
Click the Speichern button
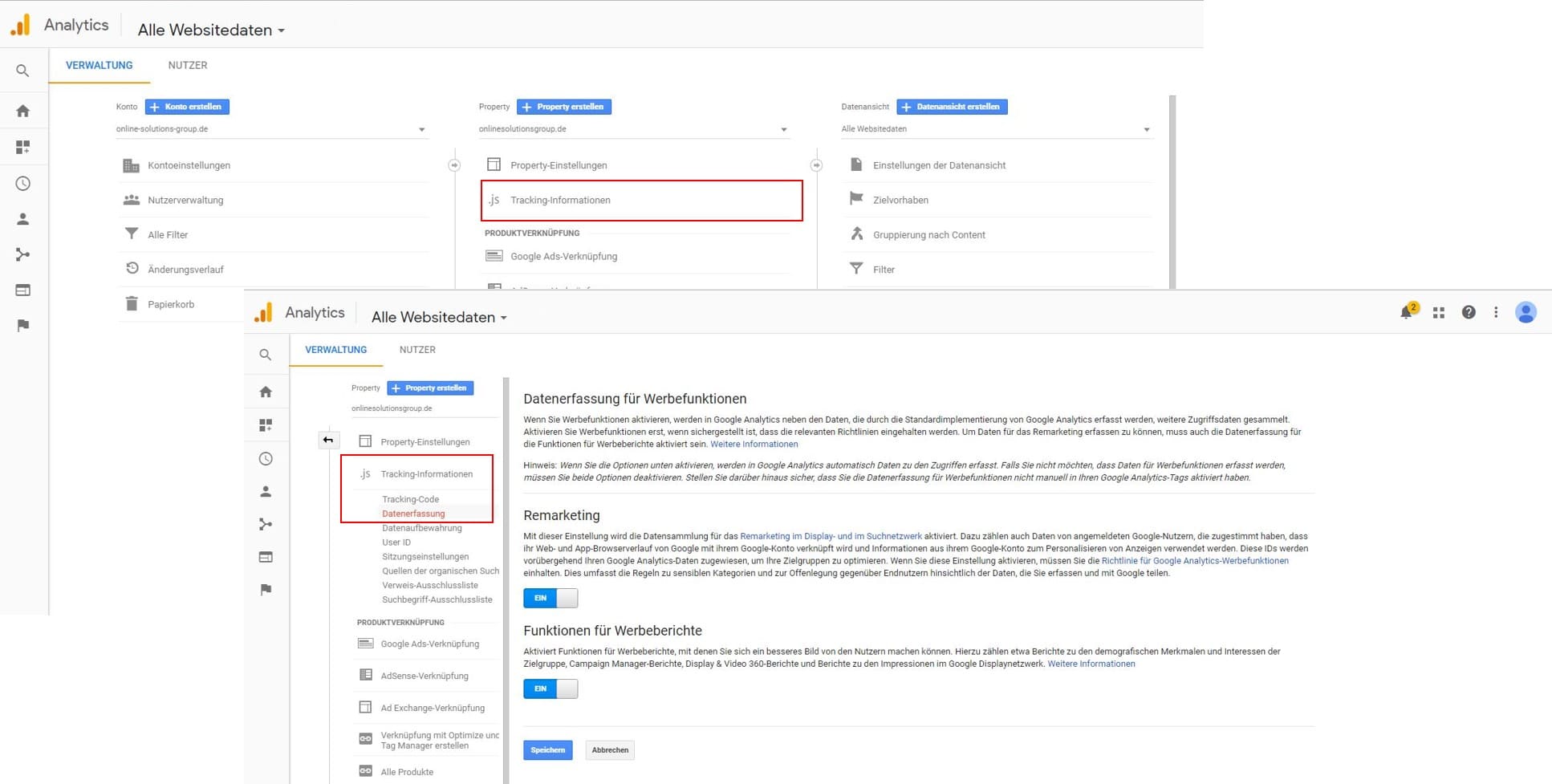click(x=548, y=750)
